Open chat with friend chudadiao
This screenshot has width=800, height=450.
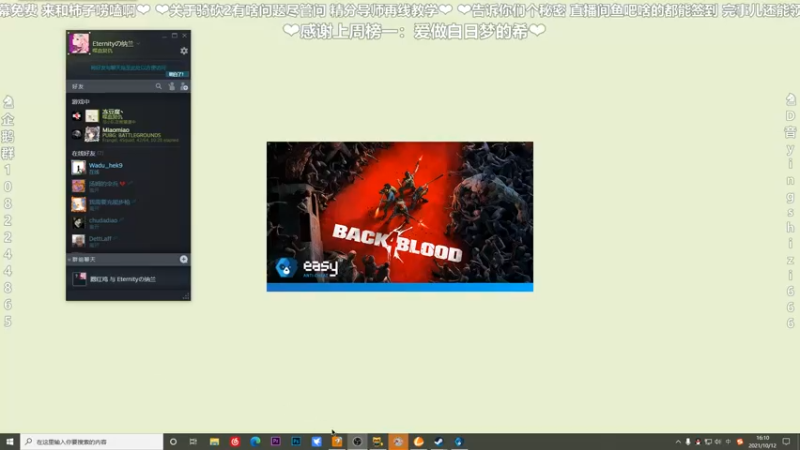click(128, 222)
